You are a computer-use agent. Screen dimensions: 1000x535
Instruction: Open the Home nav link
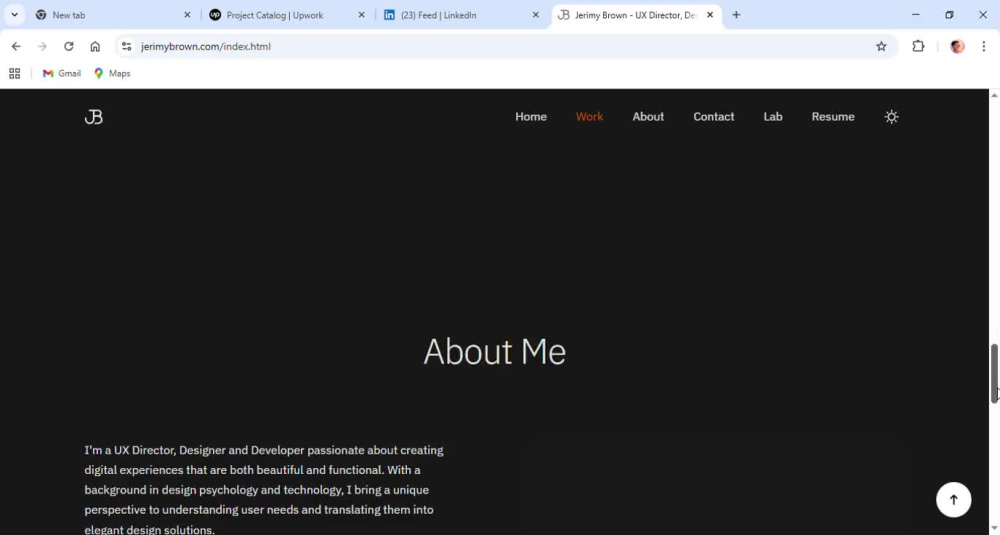(x=531, y=117)
